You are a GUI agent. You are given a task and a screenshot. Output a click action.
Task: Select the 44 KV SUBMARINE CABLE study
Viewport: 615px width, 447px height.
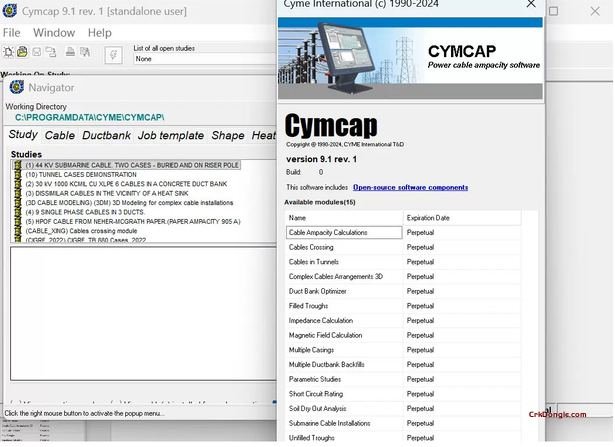[132, 165]
